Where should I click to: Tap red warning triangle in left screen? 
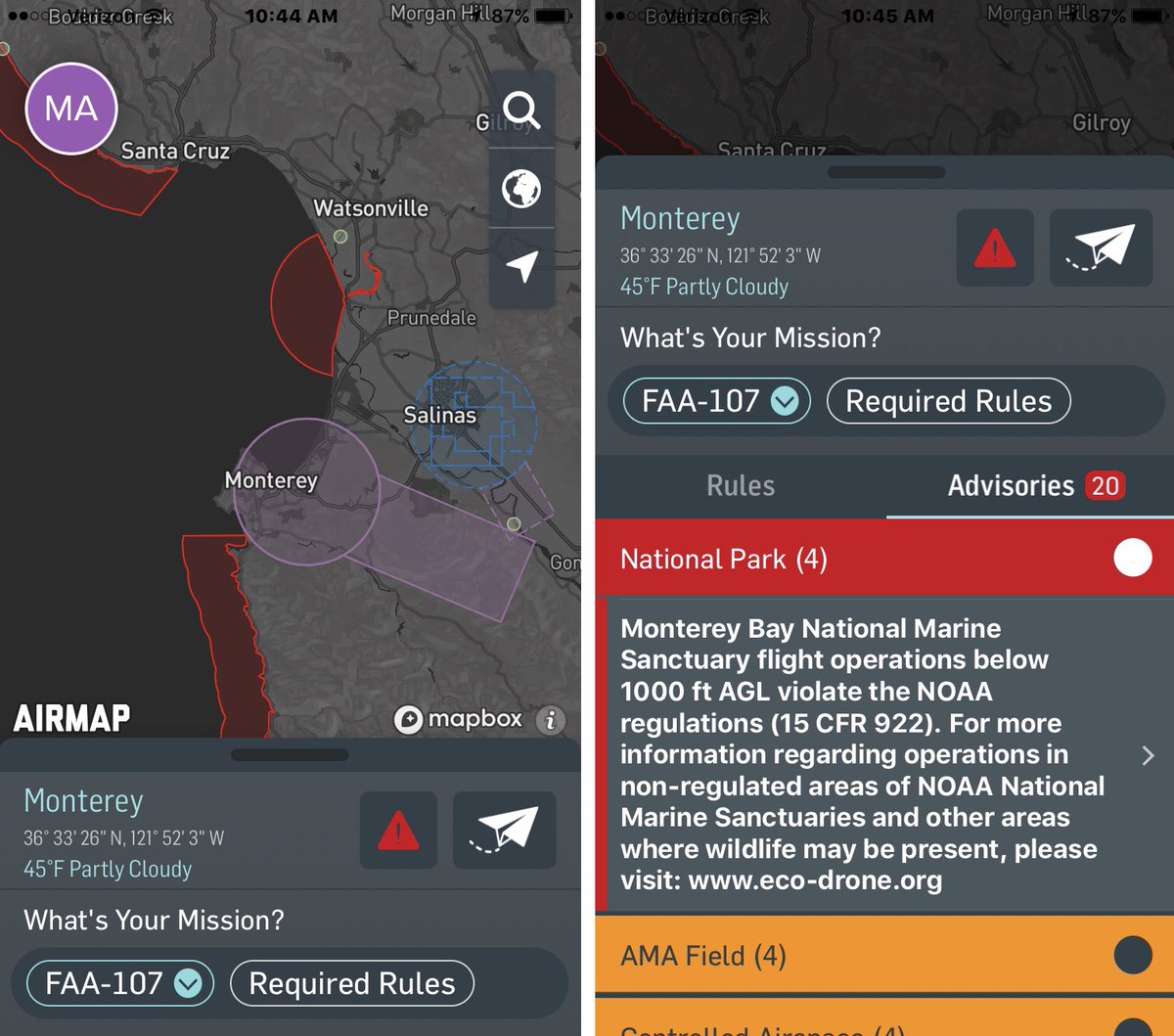[398, 831]
